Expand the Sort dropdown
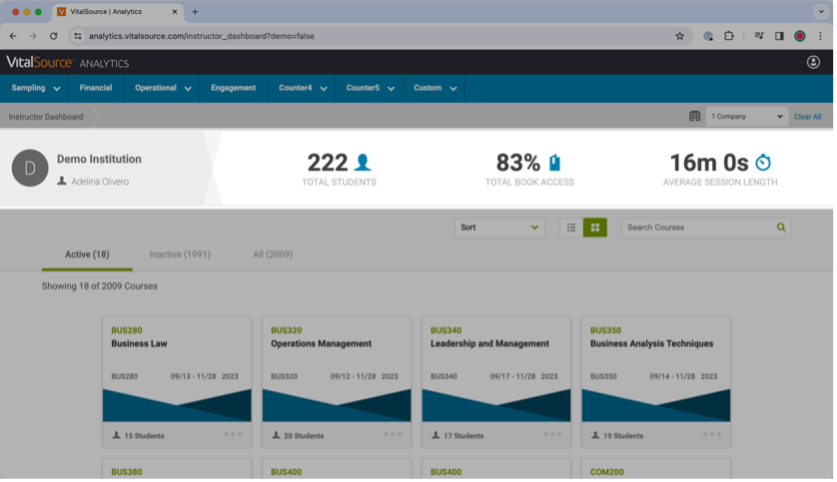Image resolution: width=837 pixels, height=482 pixels. (x=499, y=228)
